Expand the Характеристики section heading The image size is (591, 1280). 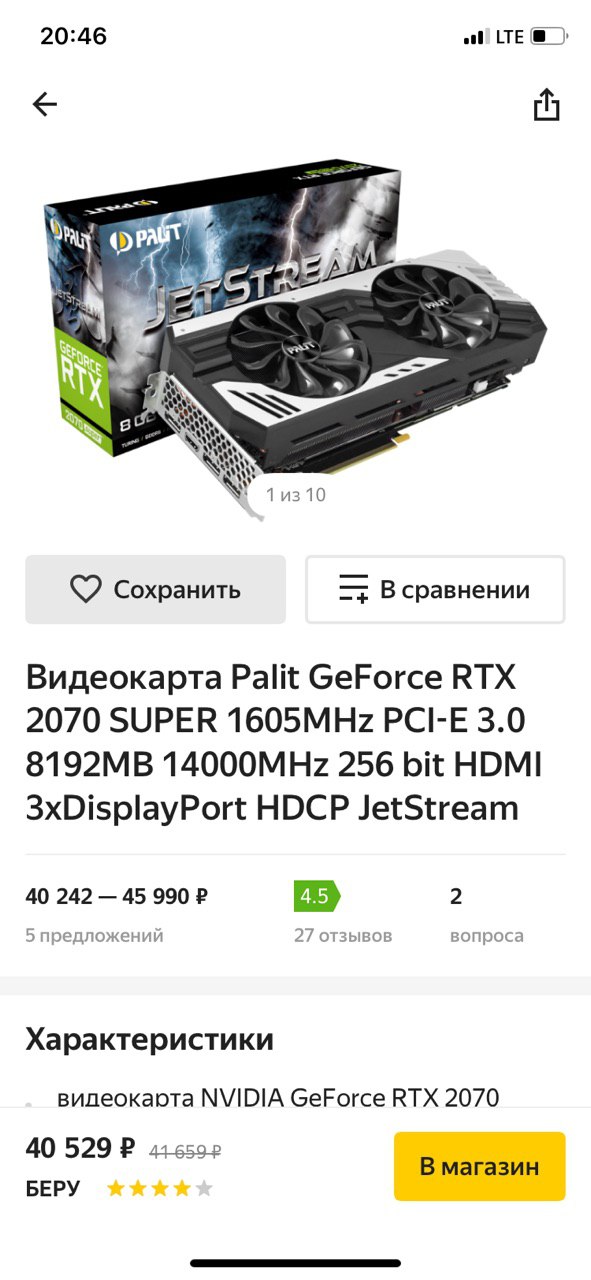point(149,1039)
